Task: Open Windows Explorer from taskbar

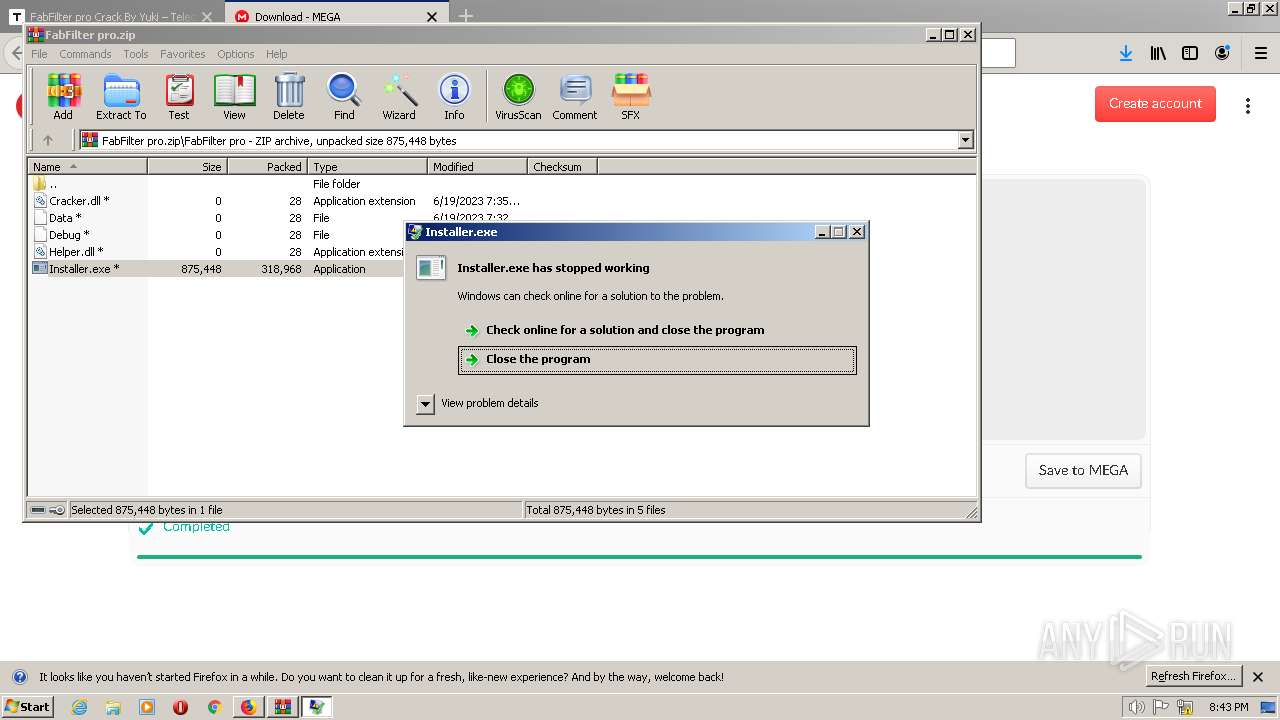Action: pyautogui.click(x=113, y=707)
